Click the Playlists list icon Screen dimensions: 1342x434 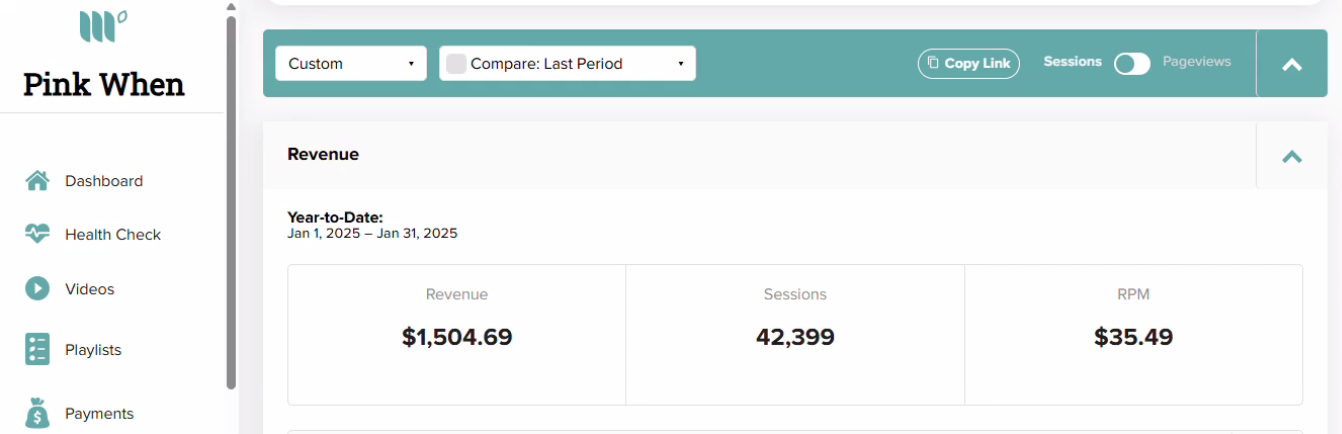tap(37, 349)
